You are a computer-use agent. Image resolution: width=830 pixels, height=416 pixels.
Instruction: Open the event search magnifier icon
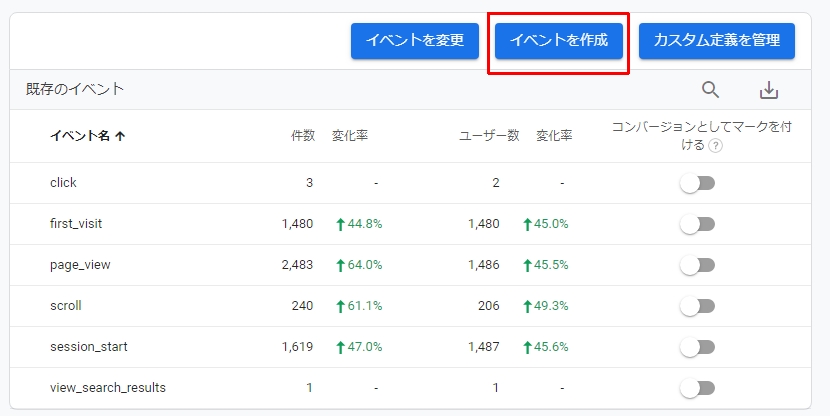click(x=710, y=90)
